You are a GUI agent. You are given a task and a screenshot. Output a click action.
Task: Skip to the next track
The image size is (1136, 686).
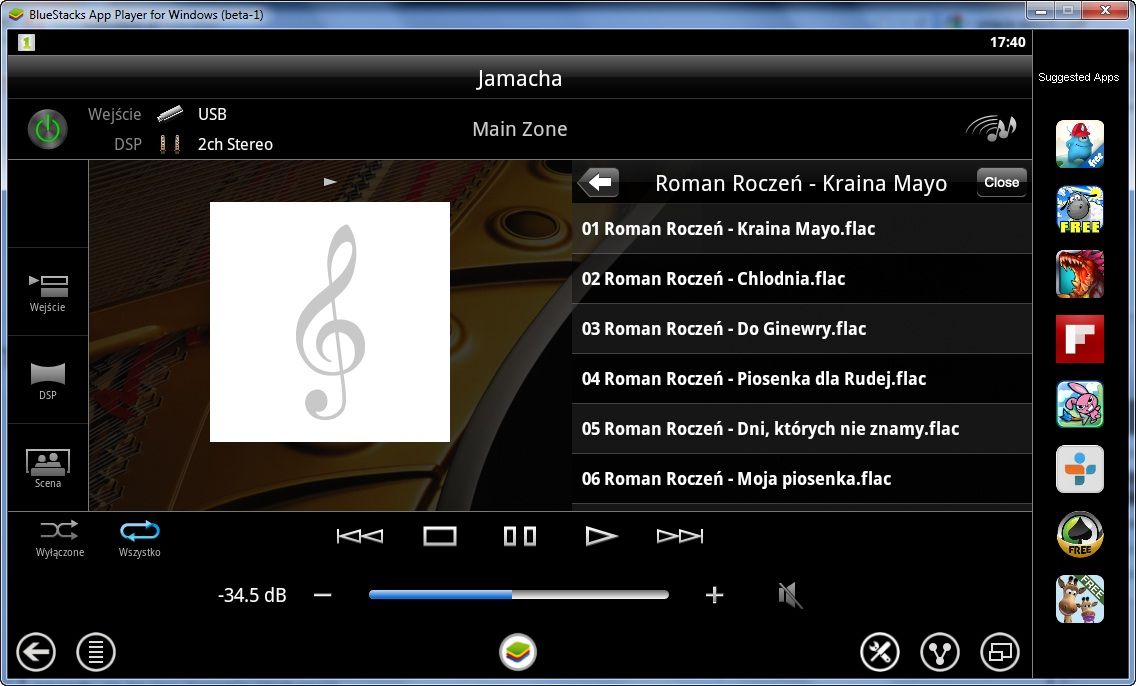(x=680, y=536)
